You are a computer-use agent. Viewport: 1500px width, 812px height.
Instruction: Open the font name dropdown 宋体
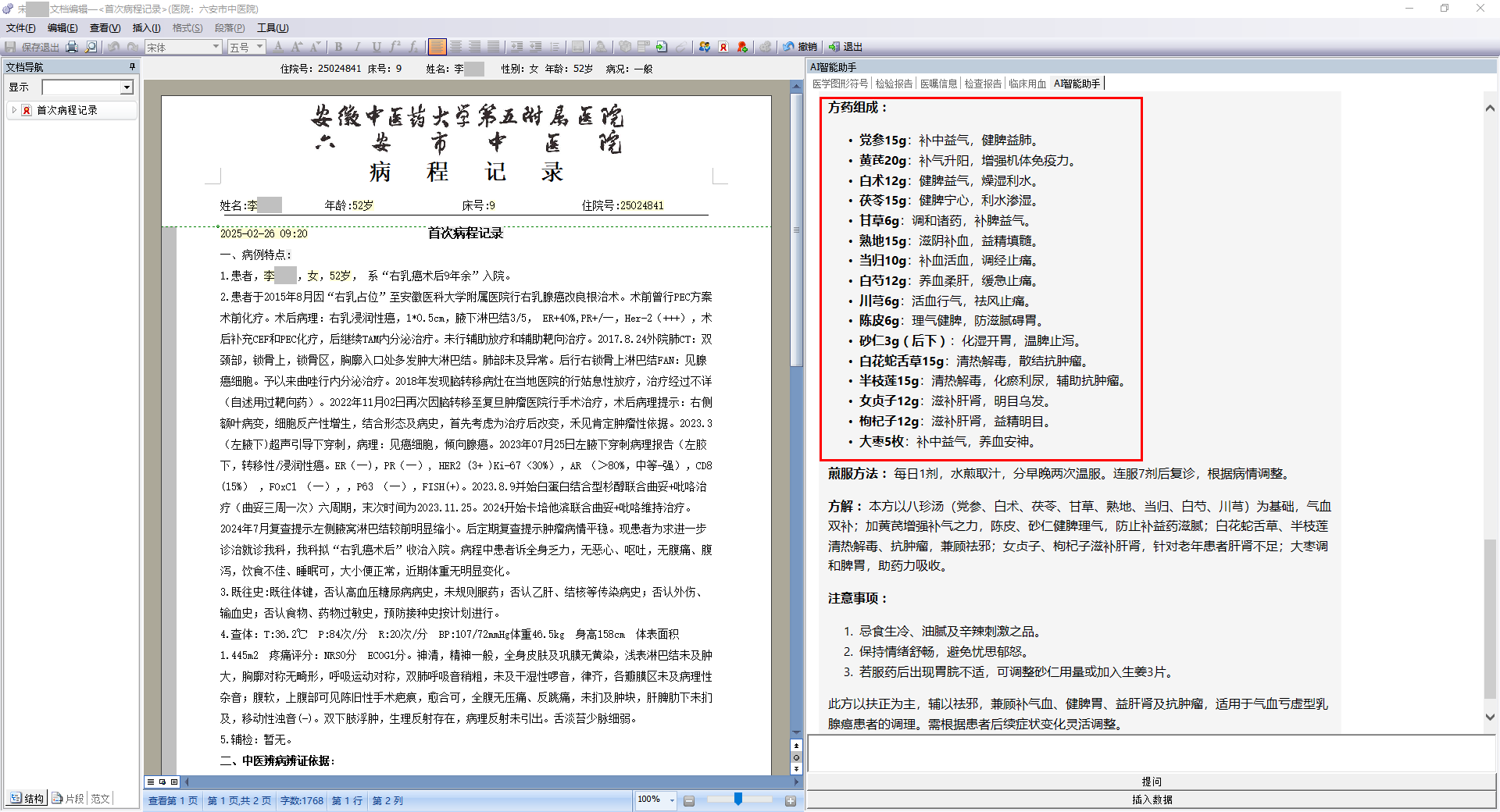(x=216, y=47)
